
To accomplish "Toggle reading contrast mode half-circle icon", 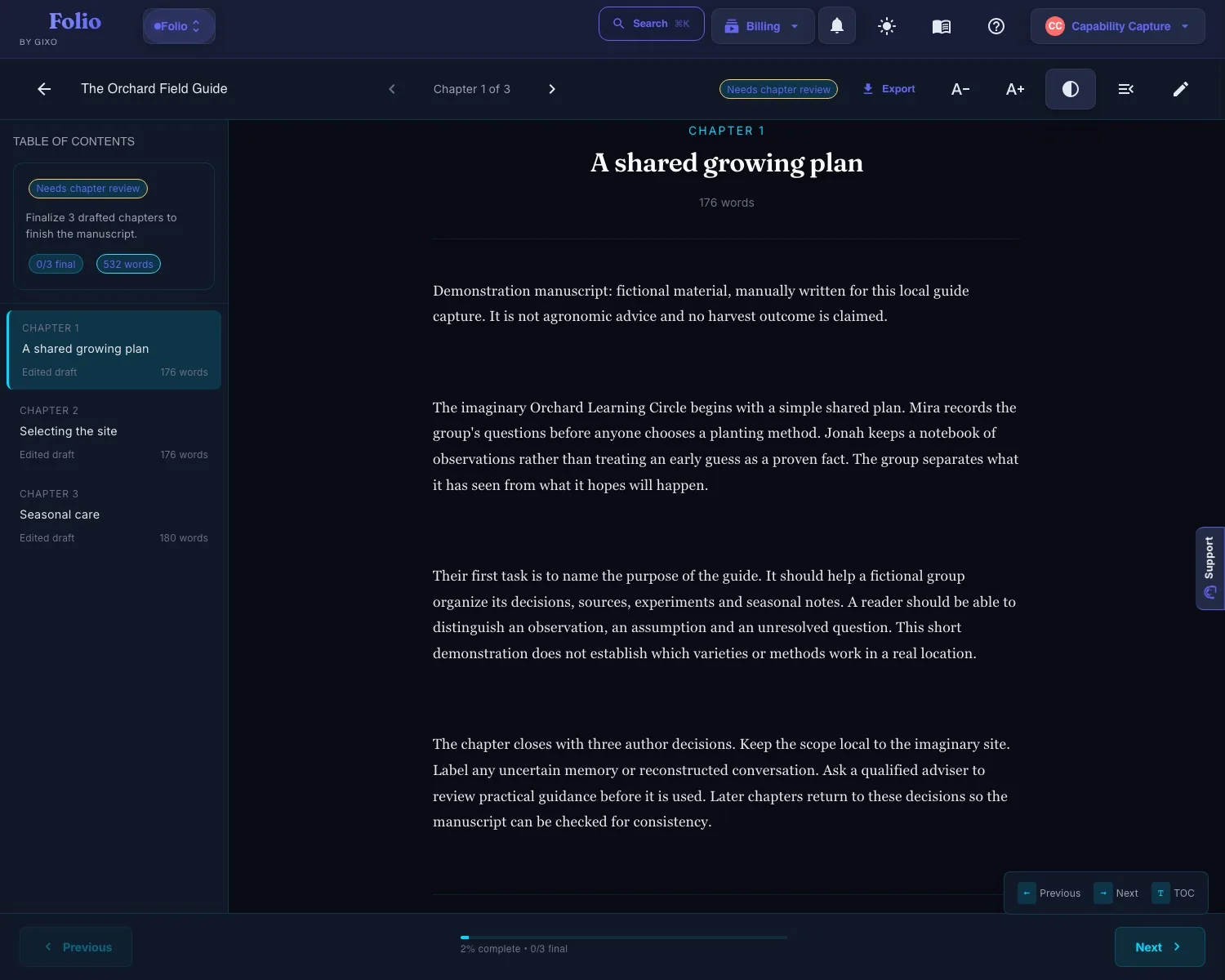I will (1071, 89).
